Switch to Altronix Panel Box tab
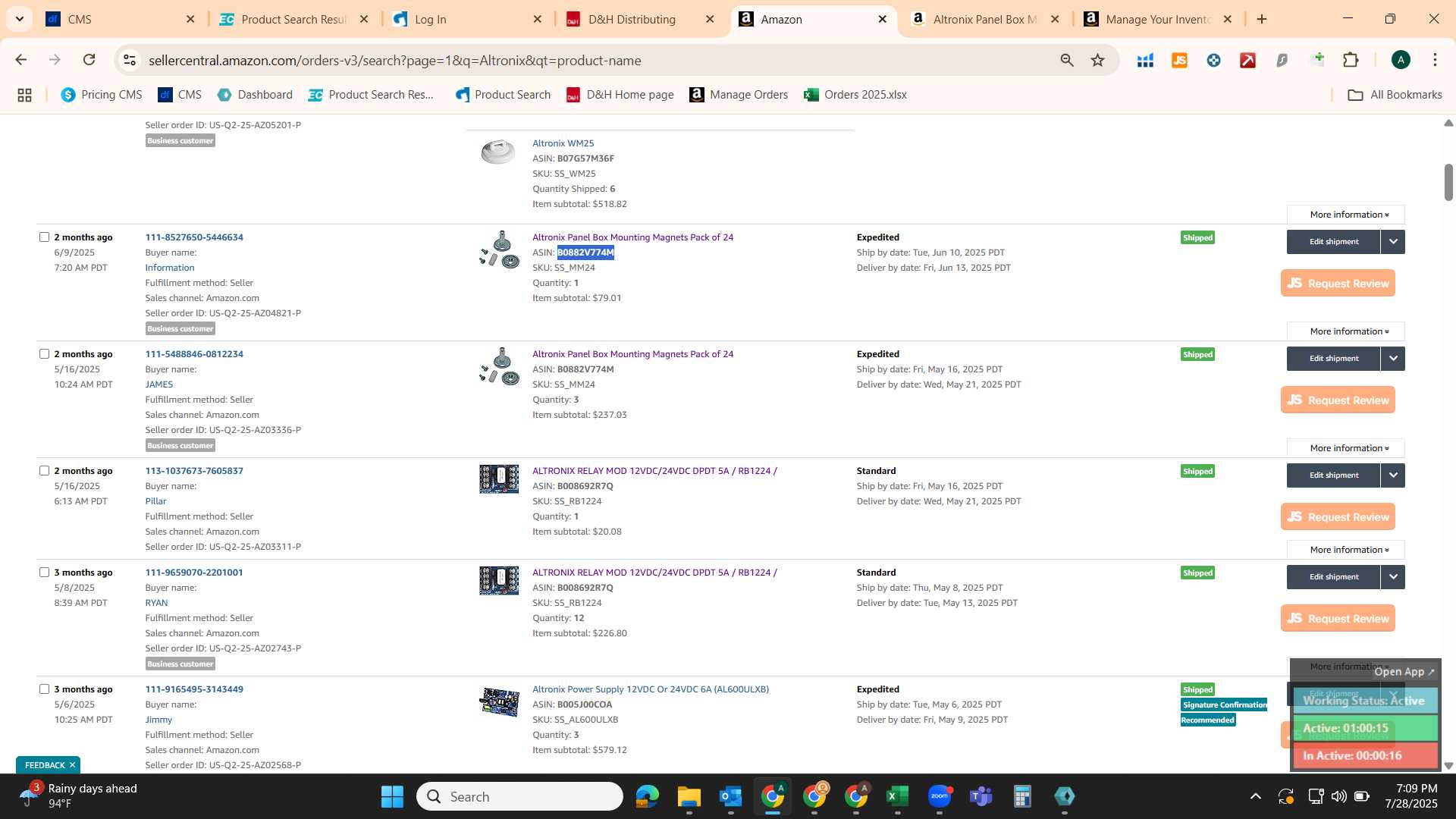The image size is (1456, 819). pos(984,19)
